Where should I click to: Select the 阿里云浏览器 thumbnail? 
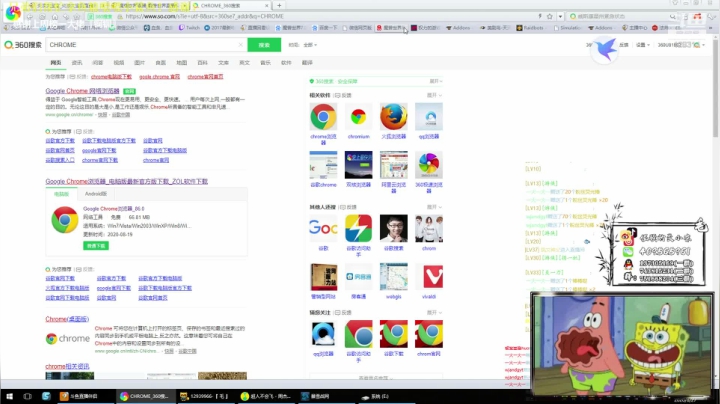(x=394, y=165)
